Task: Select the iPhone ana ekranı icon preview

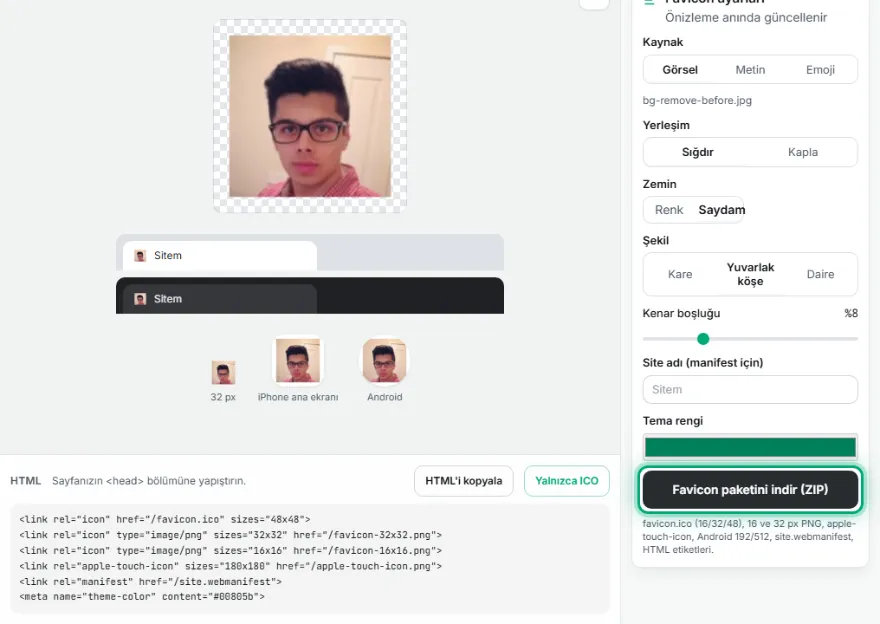Action: (x=298, y=360)
